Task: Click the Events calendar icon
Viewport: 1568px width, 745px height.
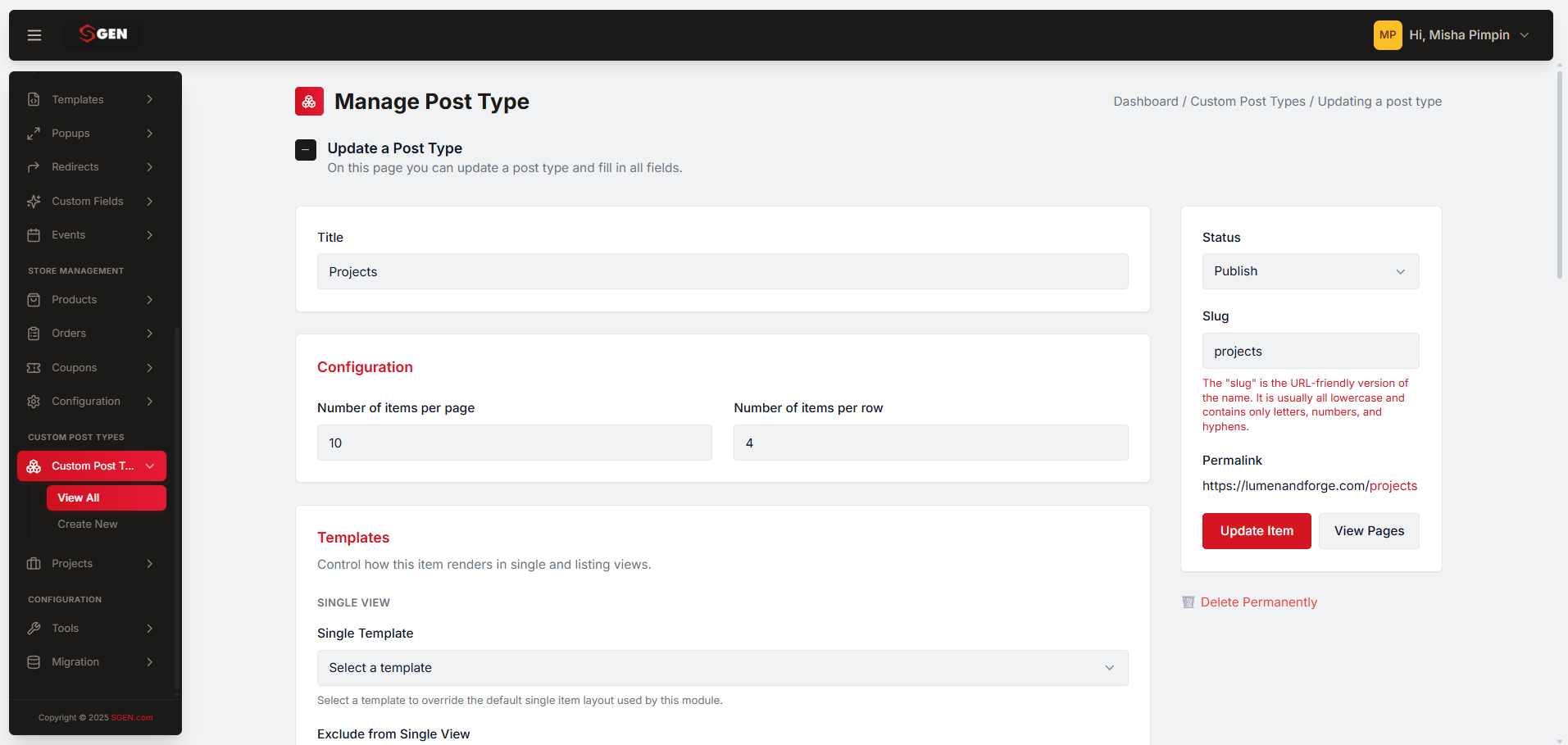Action: (x=34, y=235)
